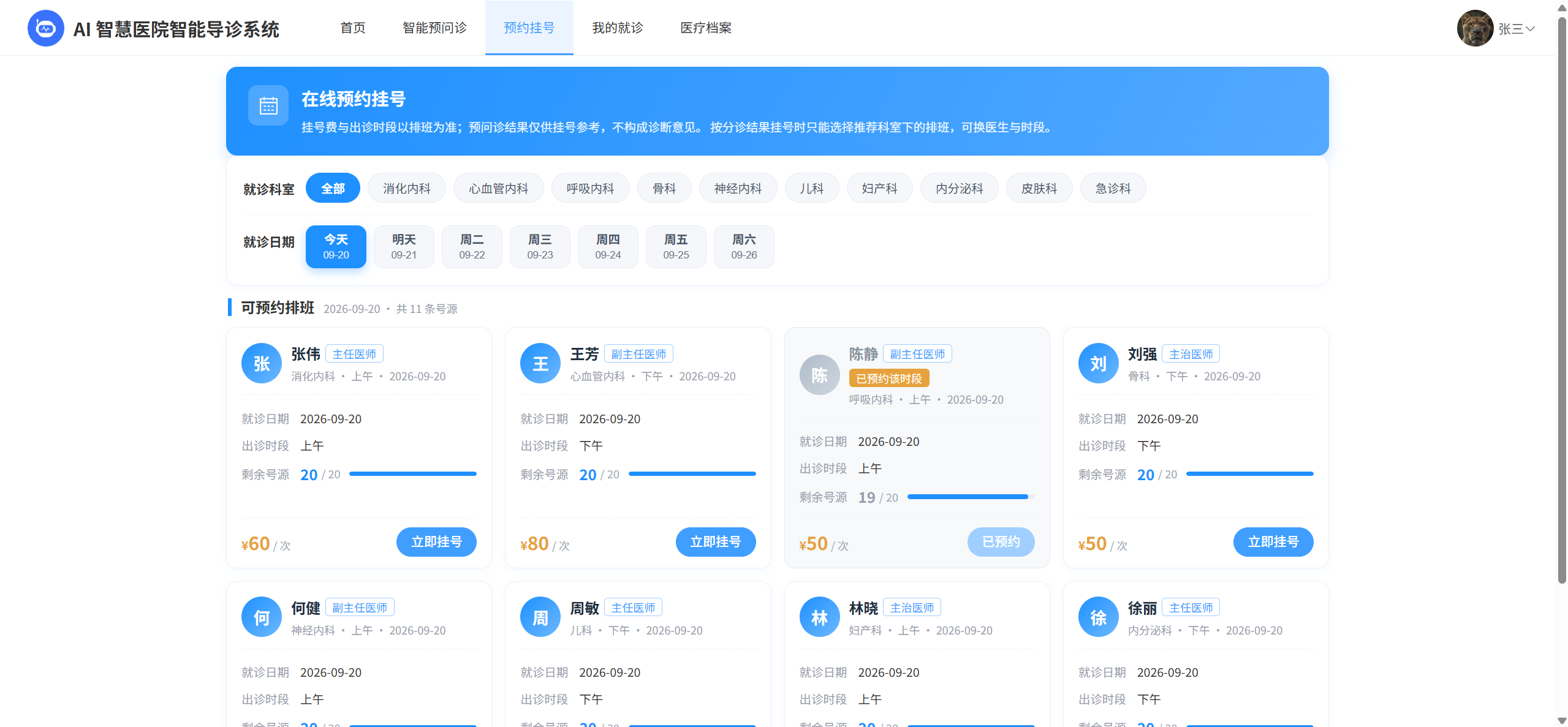Click the 主任医师 tag next to 徐丽
The width and height of the screenshot is (1568, 727).
[1191, 608]
